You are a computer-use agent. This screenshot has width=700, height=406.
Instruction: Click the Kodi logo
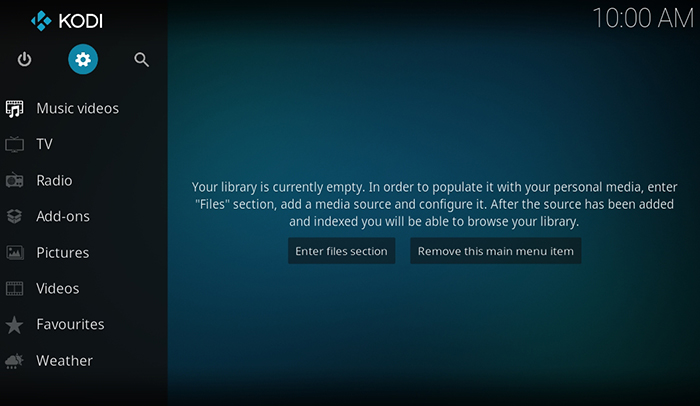pyautogui.click(x=67, y=21)
